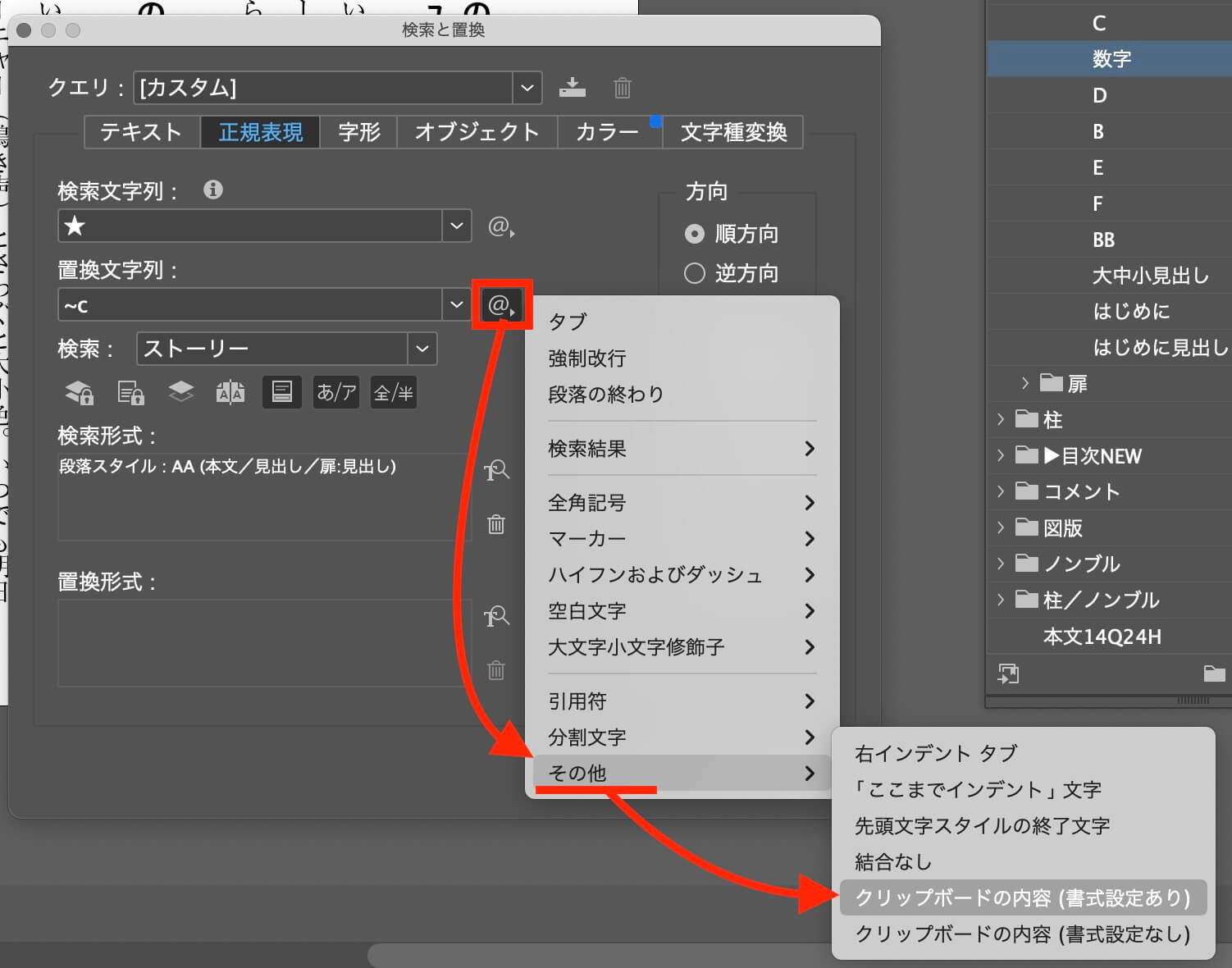Screen dimensions: 1232x968
Task: Clear find format with trash icon
Action: [496, 524]
